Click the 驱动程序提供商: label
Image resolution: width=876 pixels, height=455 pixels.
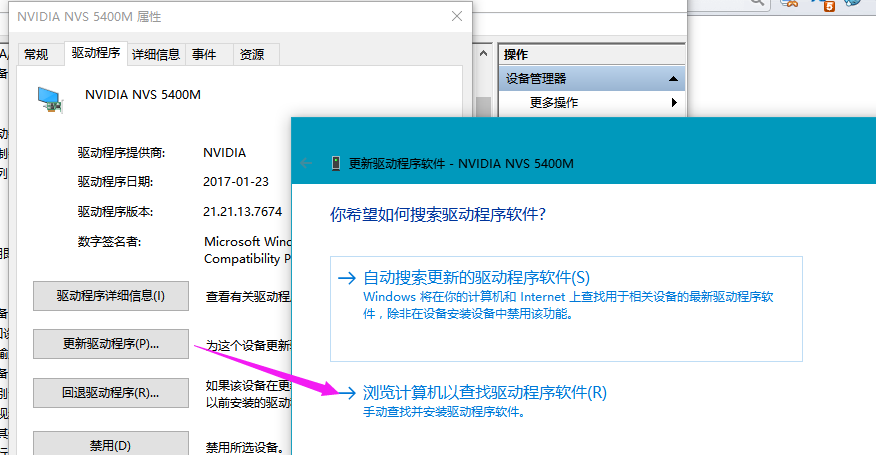click(121, 153)
